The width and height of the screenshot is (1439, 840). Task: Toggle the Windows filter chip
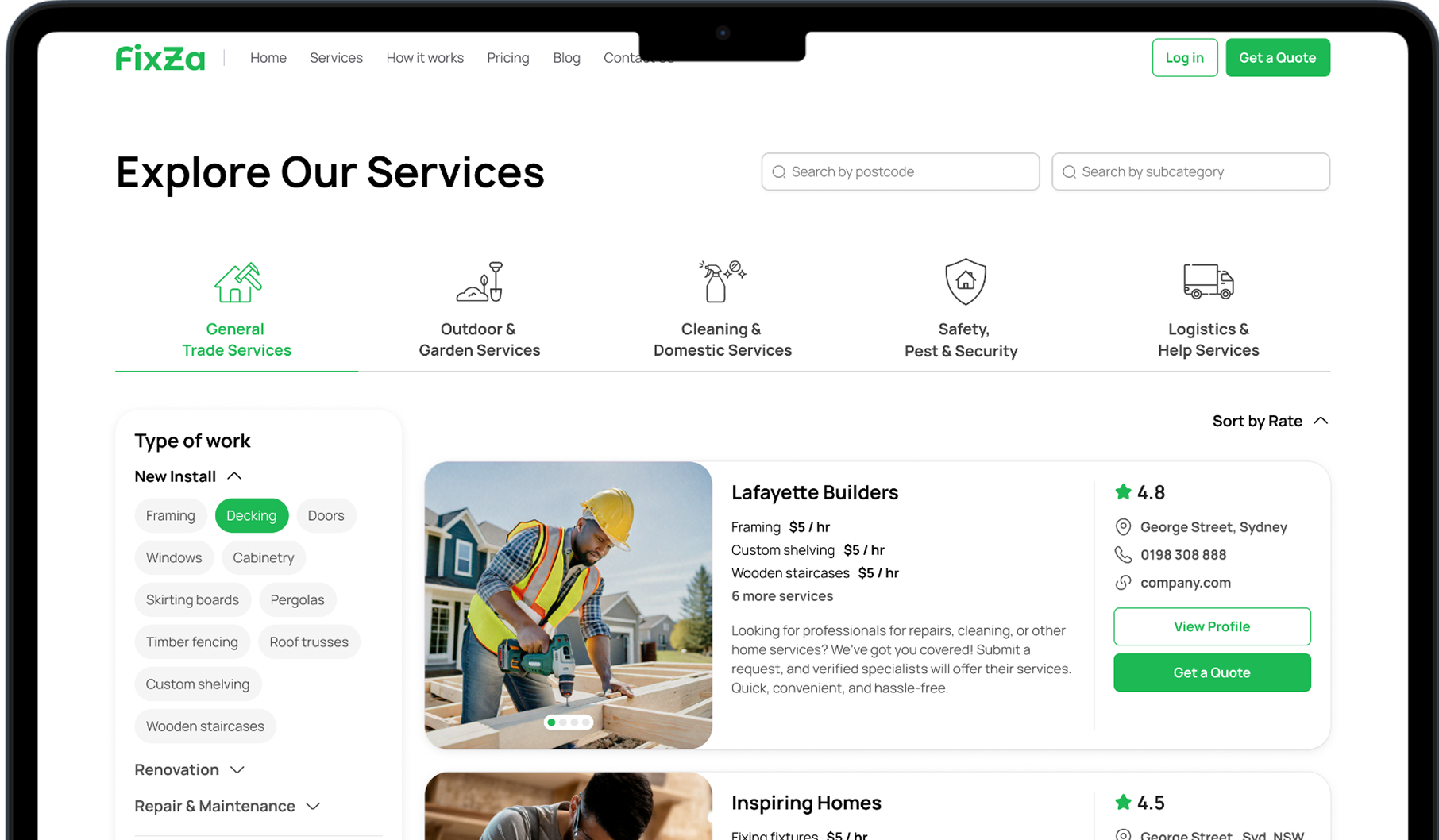[174, 557]
